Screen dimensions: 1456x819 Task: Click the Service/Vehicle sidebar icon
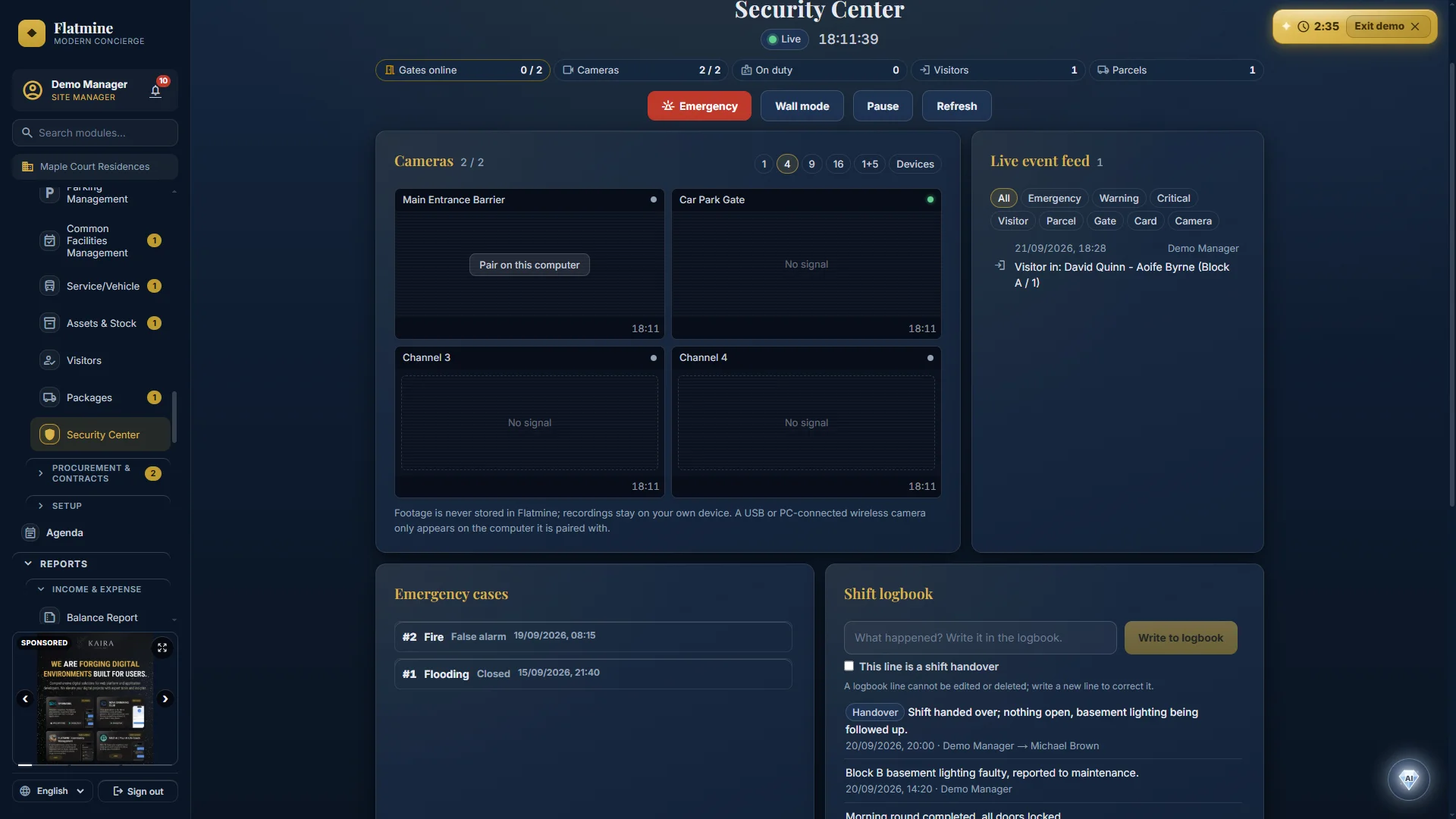pos(49,286)
